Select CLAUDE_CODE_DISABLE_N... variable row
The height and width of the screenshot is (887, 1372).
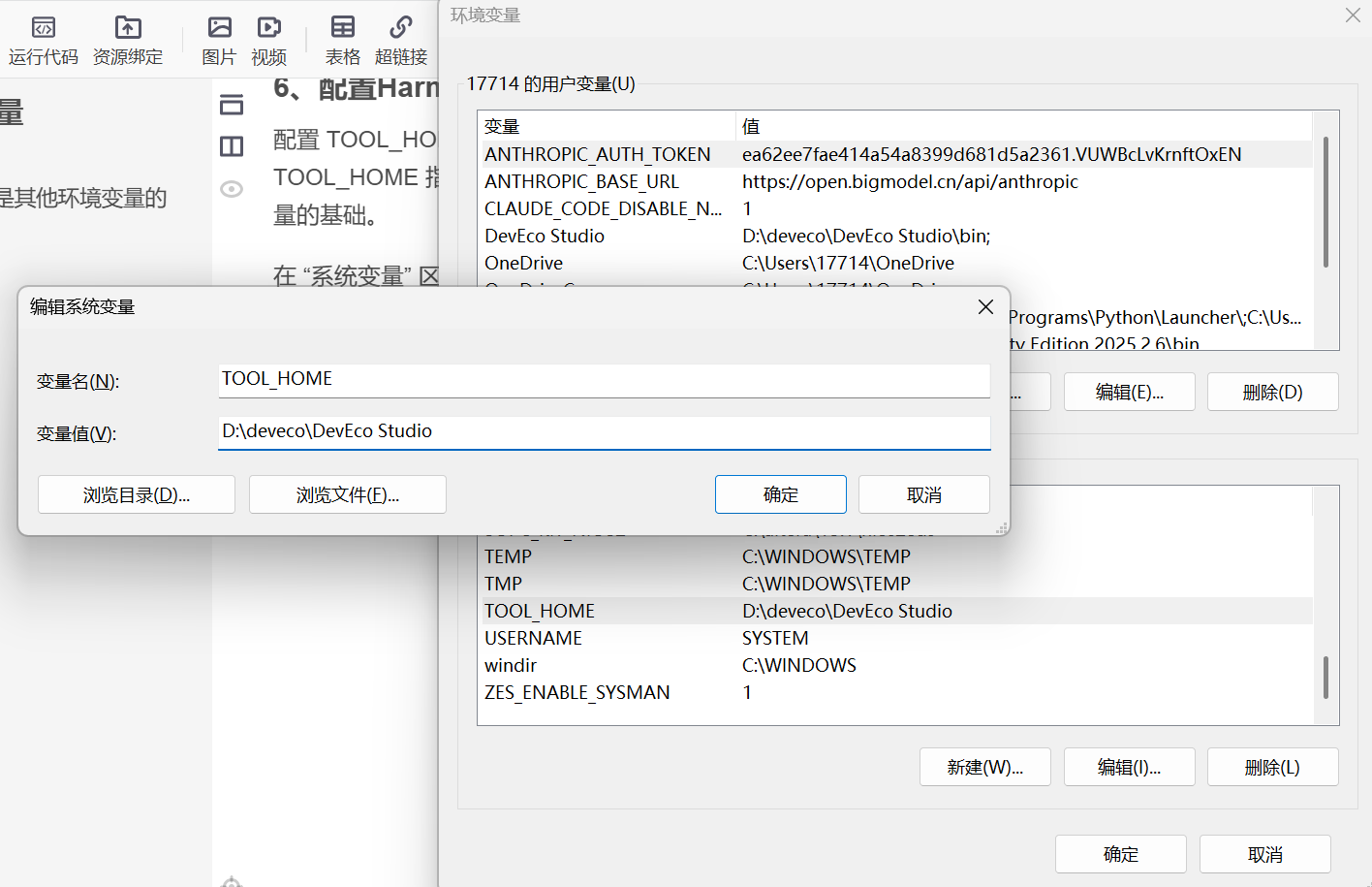click(896, 208)
